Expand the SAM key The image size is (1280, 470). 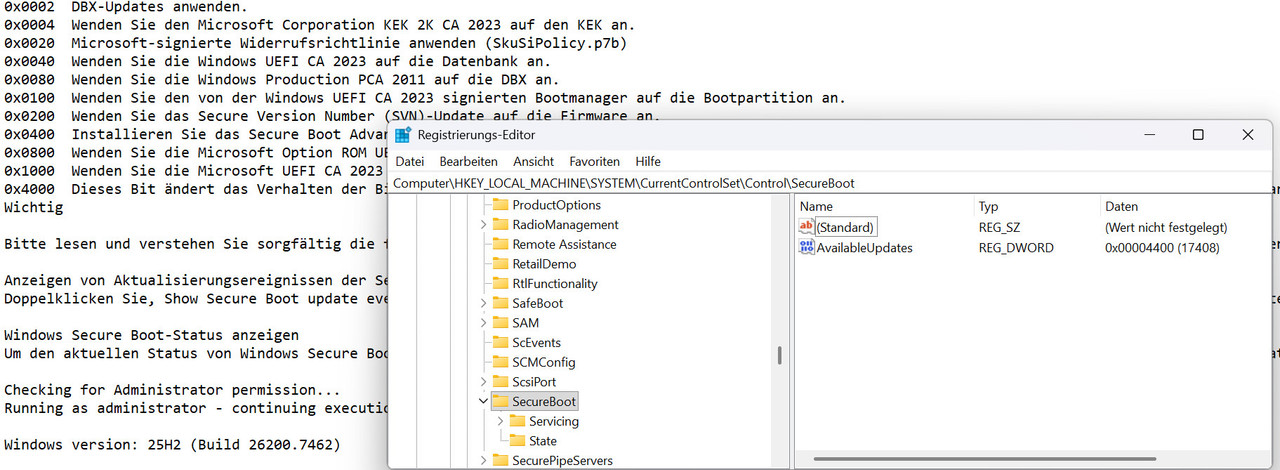pyautogui.click(x=484, y=323)
